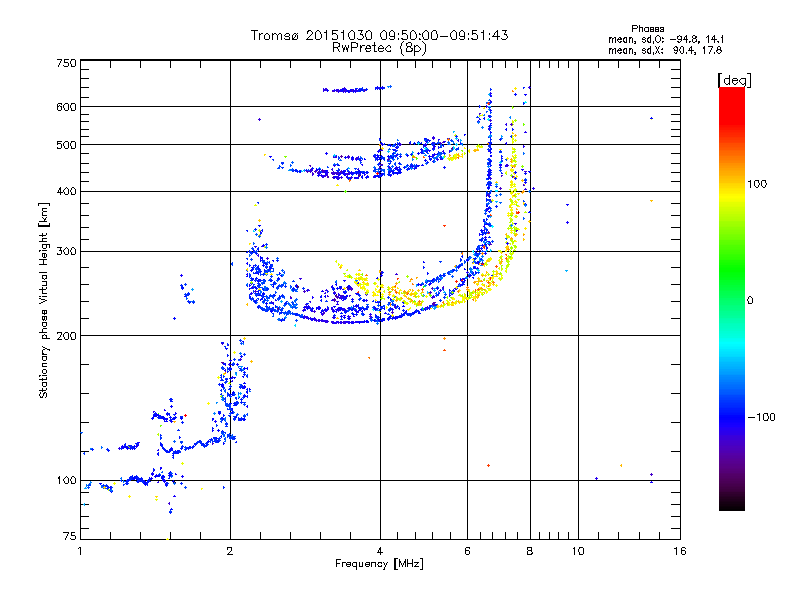Click the y-axis tick label '75'
This screenshot has width=800, height=600.
click(70, 536)
